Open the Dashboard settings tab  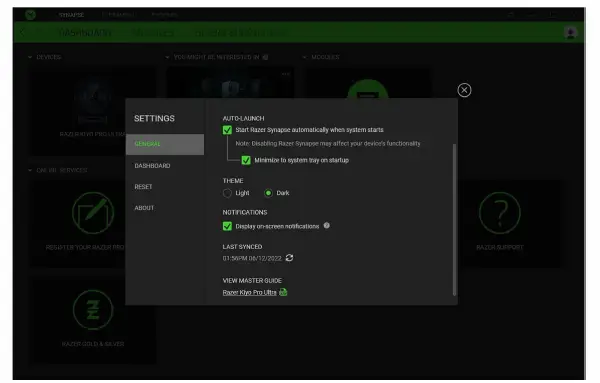152,166
